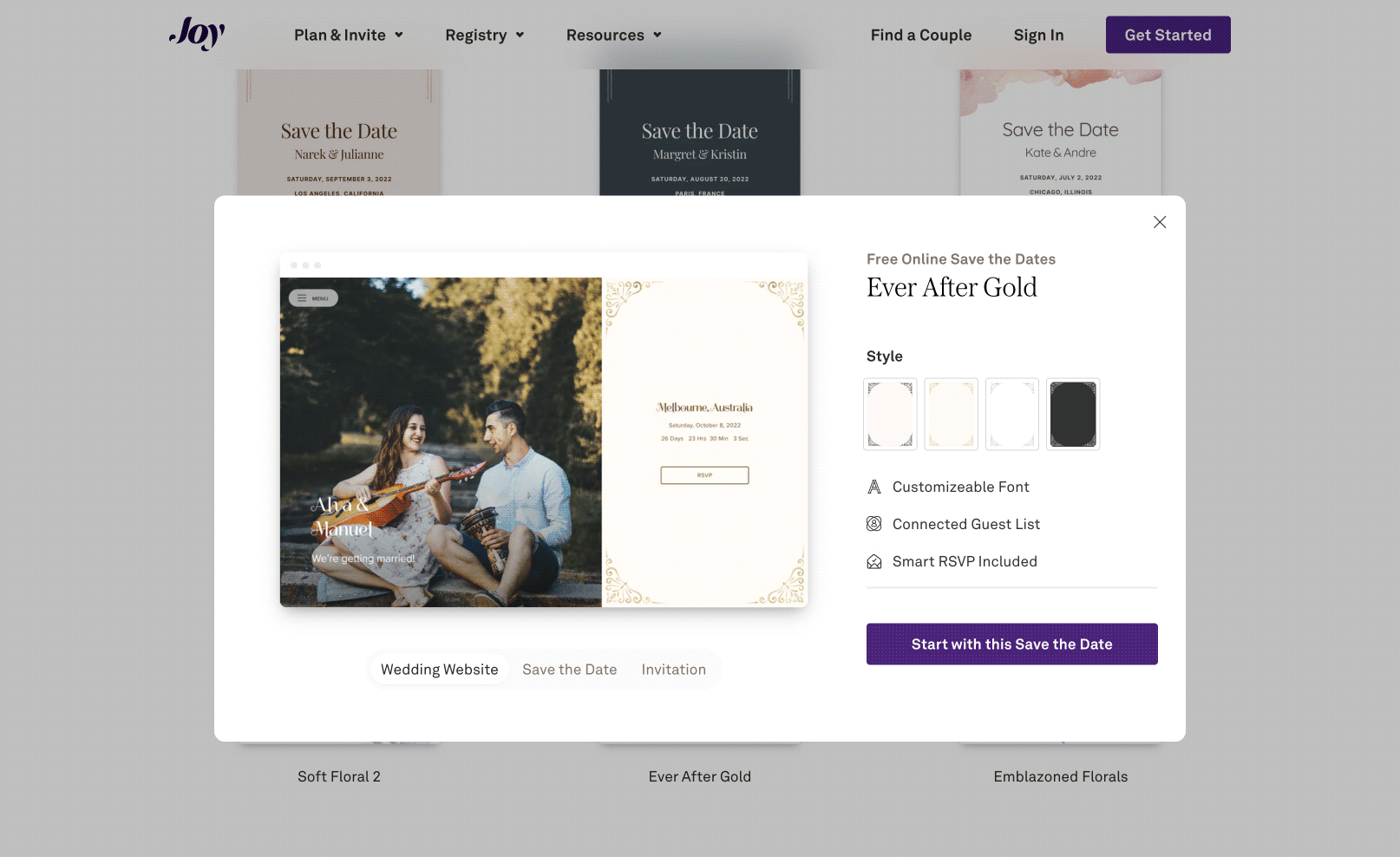The width and height of the screenshot is (1400, 857).
Task: Expand the Plan & Invite dropdown
Action: (x=349, y=35)
